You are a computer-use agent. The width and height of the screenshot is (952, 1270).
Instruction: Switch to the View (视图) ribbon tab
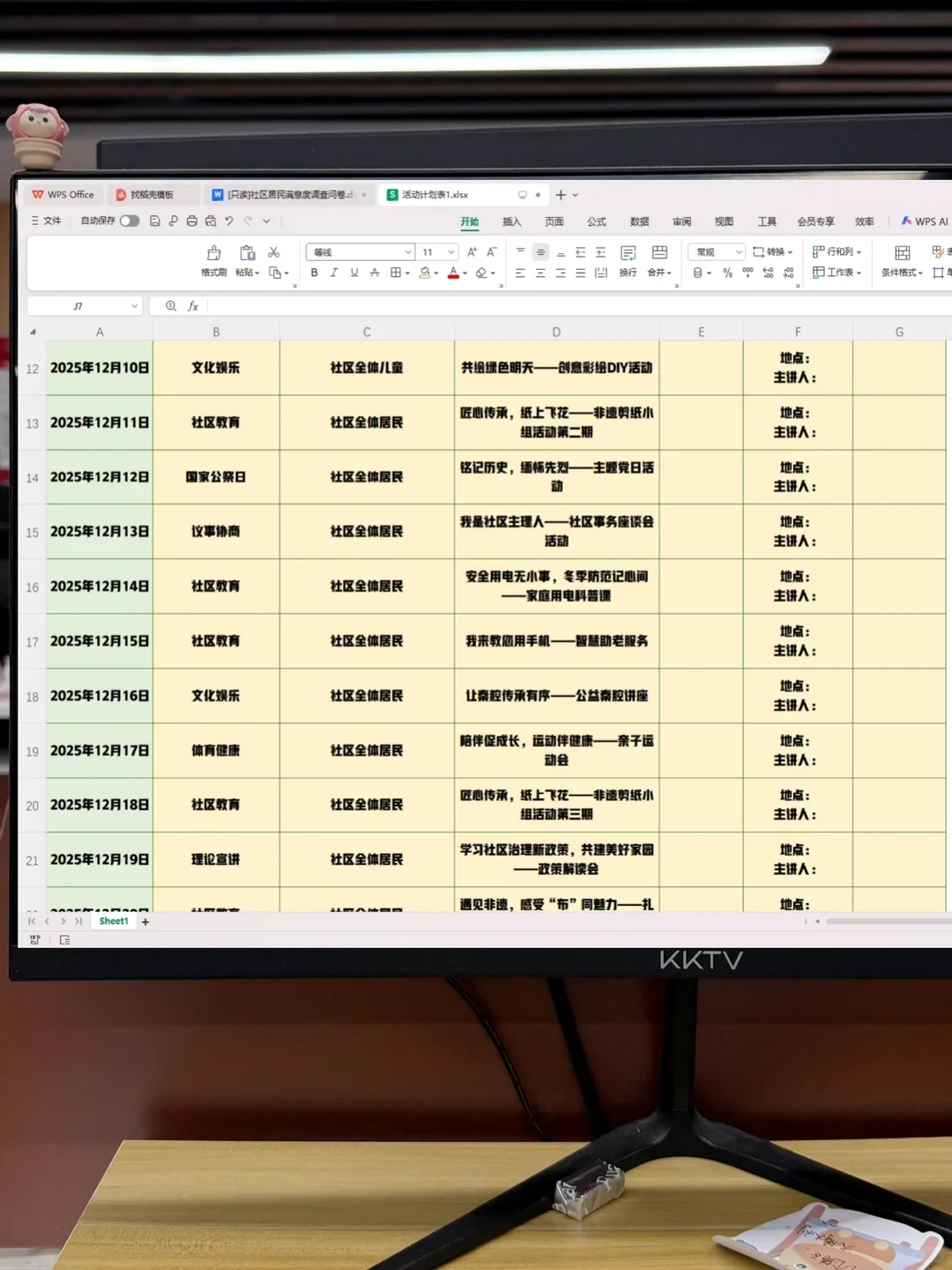(x=724, y=221)
